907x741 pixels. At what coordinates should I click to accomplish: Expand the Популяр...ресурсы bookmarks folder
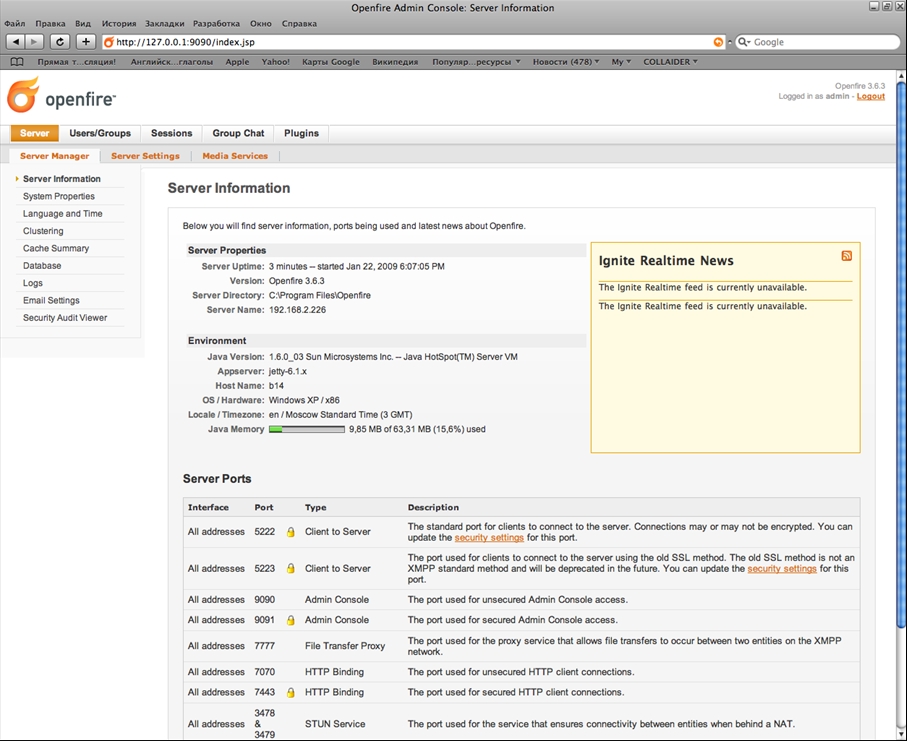(476, 62)
